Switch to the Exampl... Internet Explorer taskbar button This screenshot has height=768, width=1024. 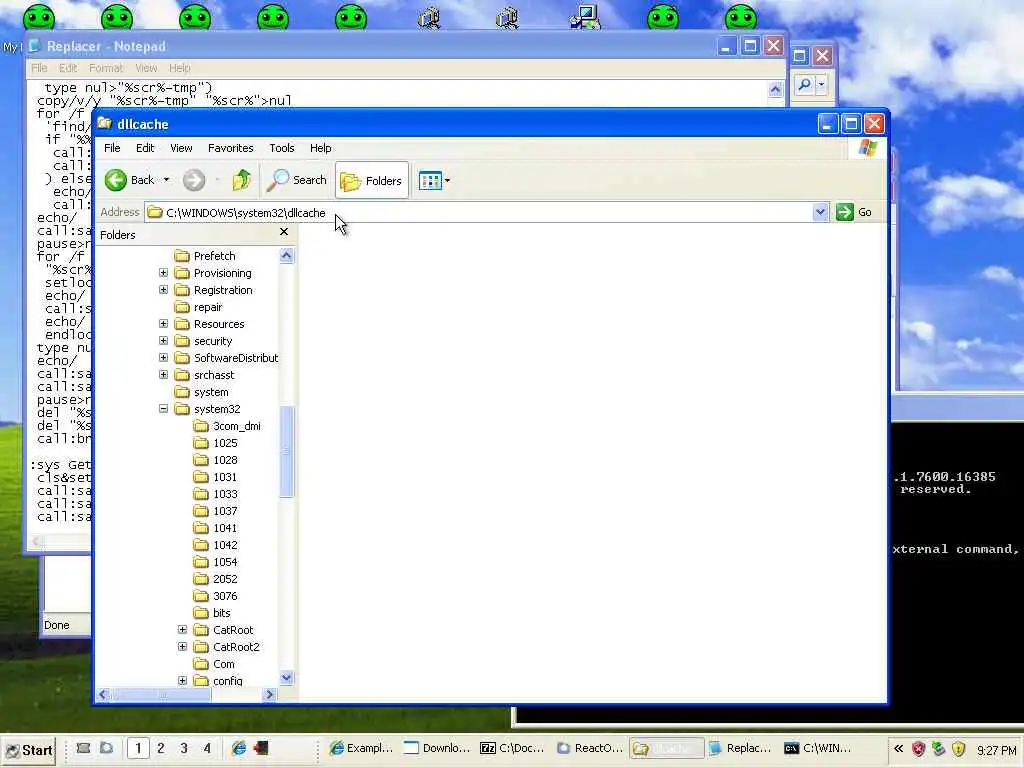pos(361,748)
